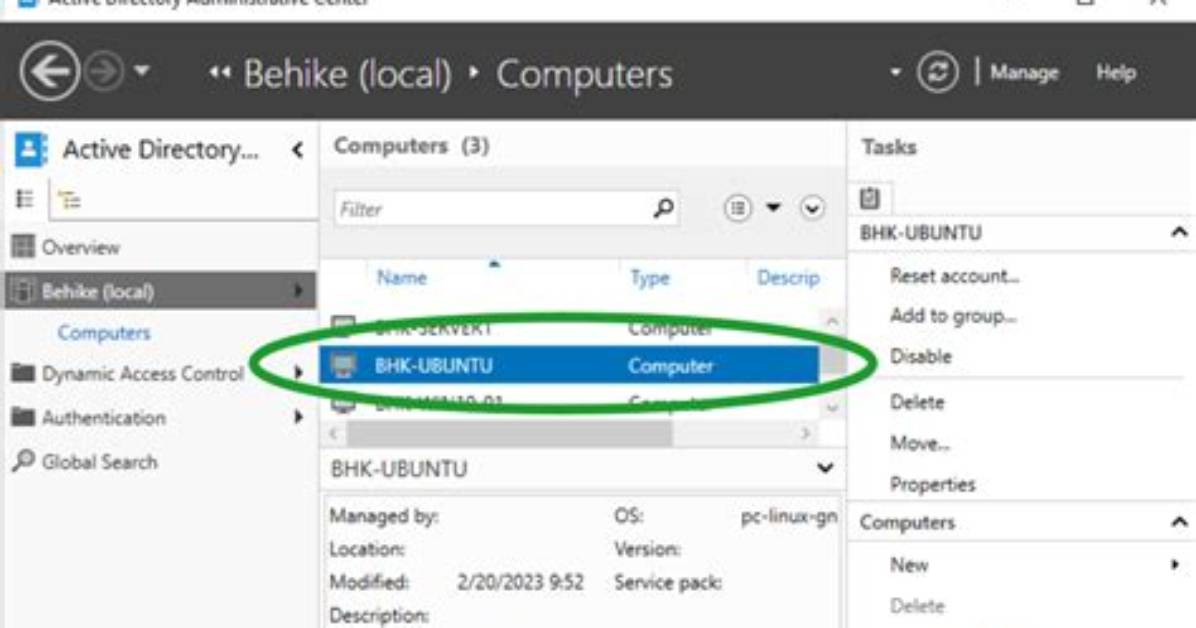Click the forward navigation arrow
This screenshot has width=1196, height=628.
click(104, 72)
